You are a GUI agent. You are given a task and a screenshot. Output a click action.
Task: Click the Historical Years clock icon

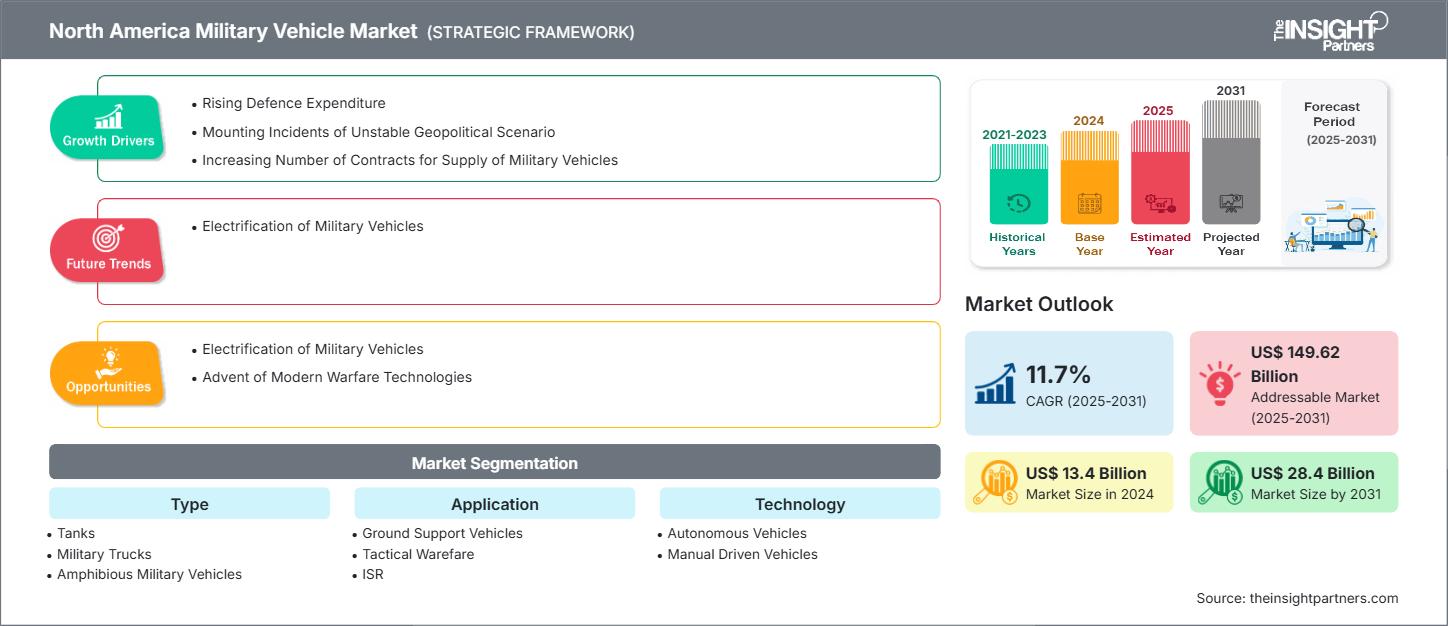tap(1018, 203)
